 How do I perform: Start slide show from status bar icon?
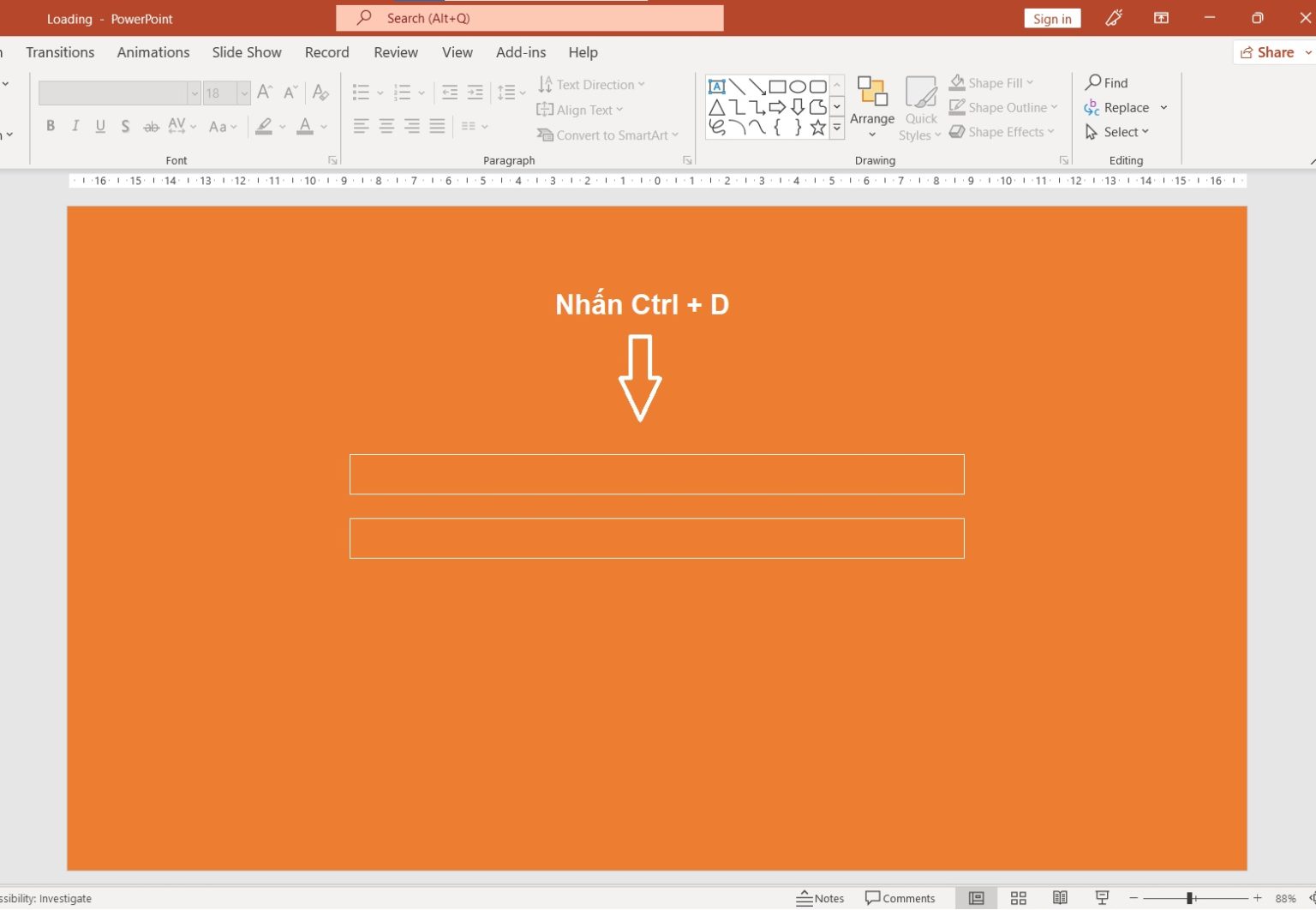1102,898
